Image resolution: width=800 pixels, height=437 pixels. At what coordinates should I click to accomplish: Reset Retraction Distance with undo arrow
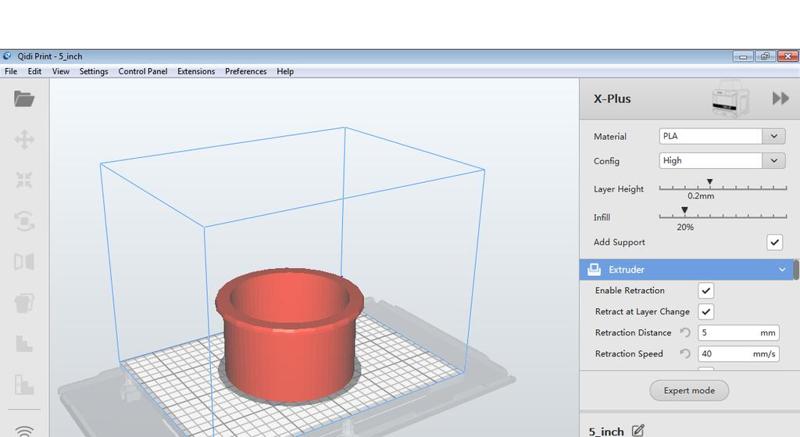tap(685, 333)
